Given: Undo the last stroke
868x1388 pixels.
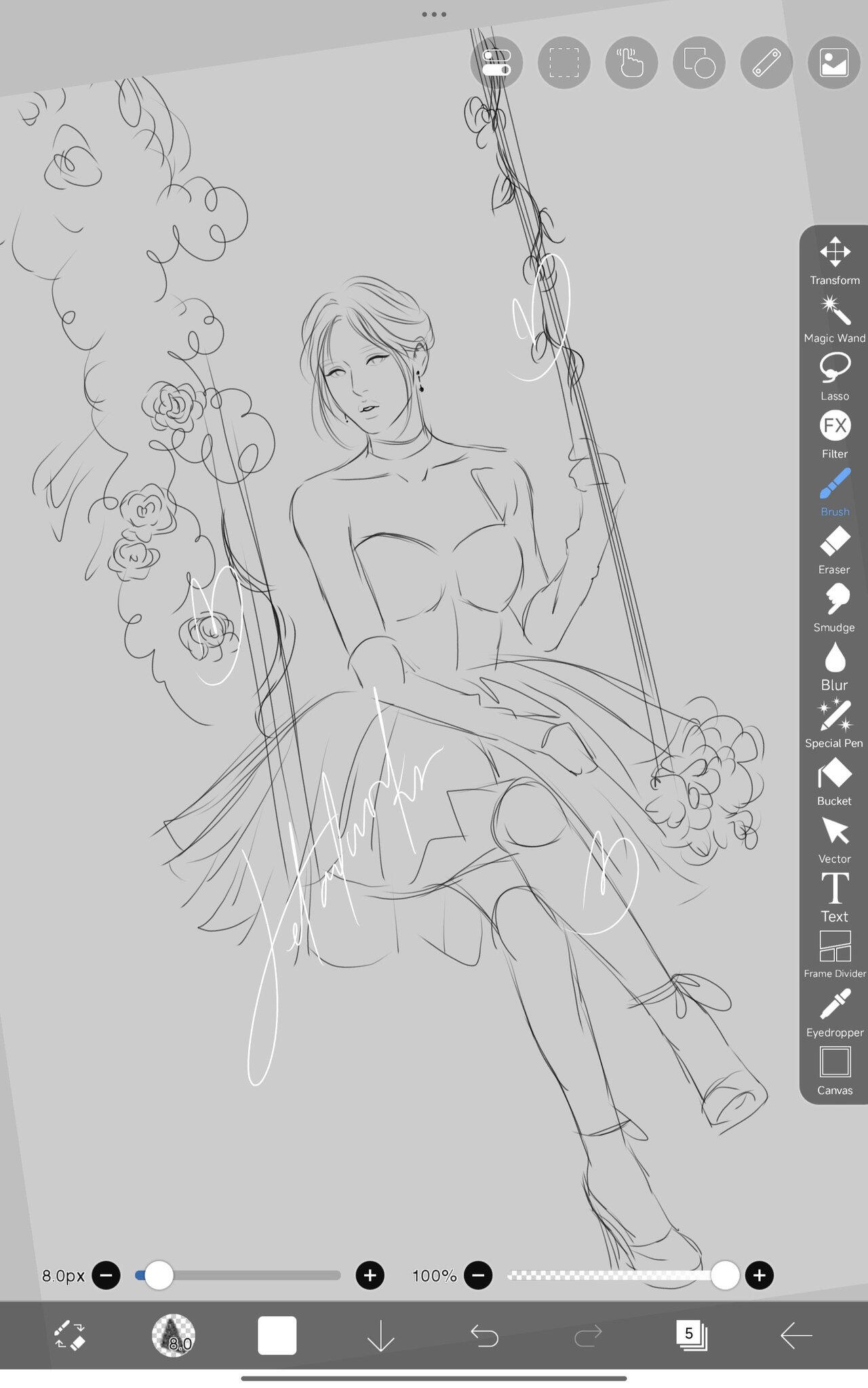Looking at the screenshot, I should [x=484, y=1335].
